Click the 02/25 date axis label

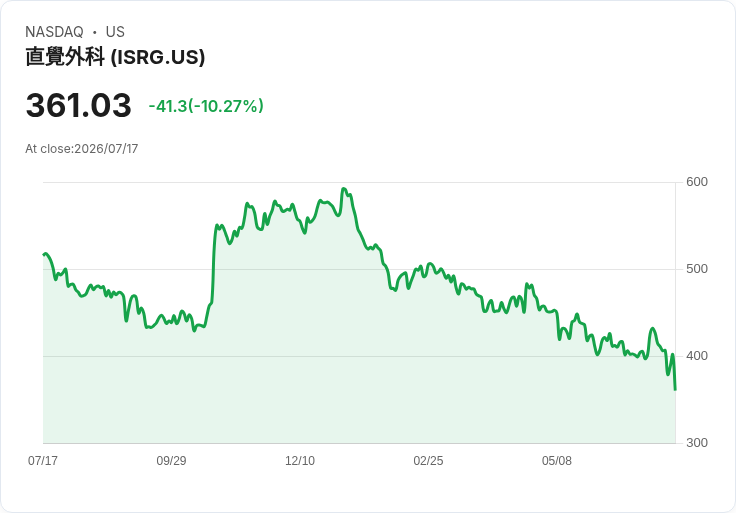pyautogui.click(x=428, y=460)
